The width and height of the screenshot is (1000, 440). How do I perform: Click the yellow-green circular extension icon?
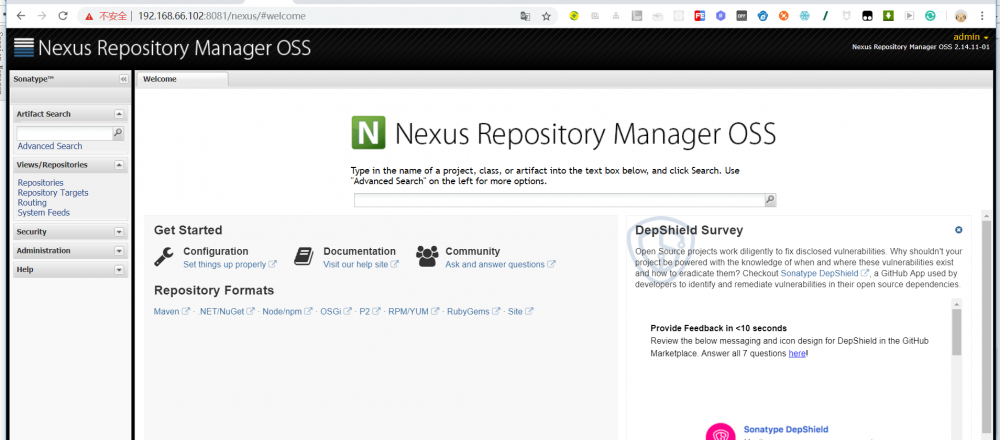573,16
